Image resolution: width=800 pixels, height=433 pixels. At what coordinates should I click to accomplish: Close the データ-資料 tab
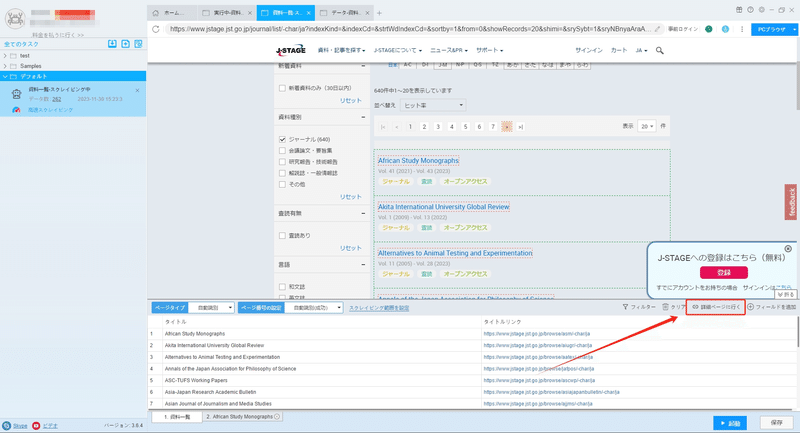coord(367,13)
